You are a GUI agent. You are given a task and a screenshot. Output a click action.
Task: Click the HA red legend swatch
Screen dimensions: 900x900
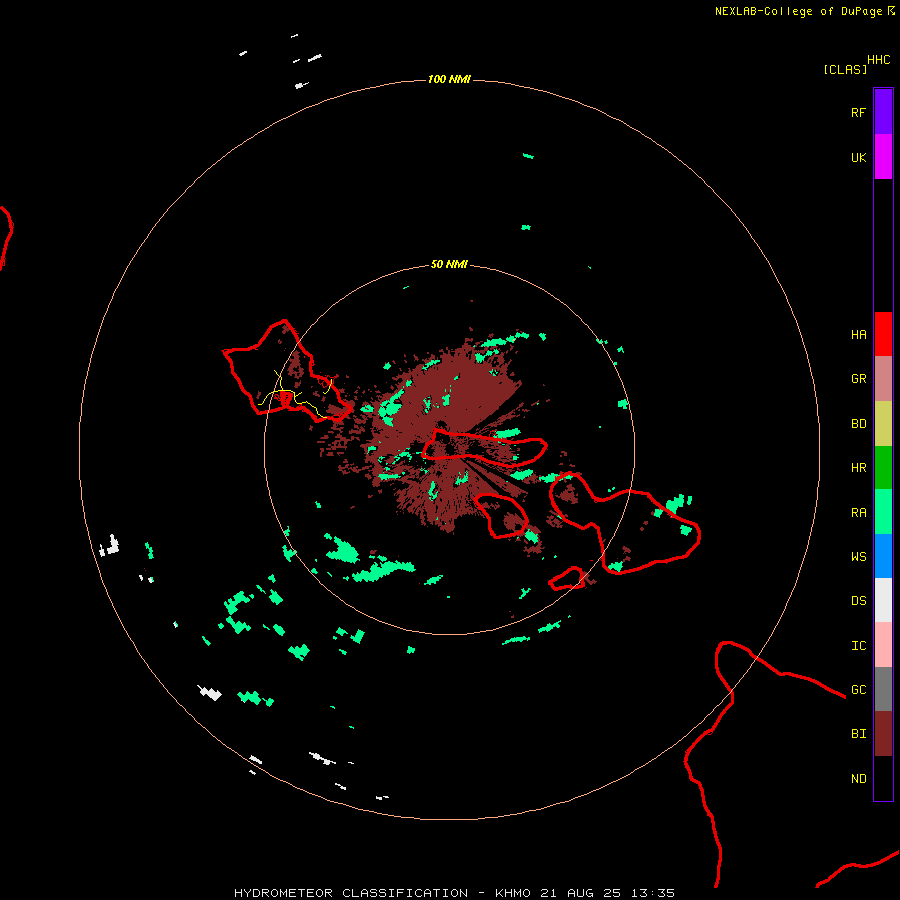[883, 334]
